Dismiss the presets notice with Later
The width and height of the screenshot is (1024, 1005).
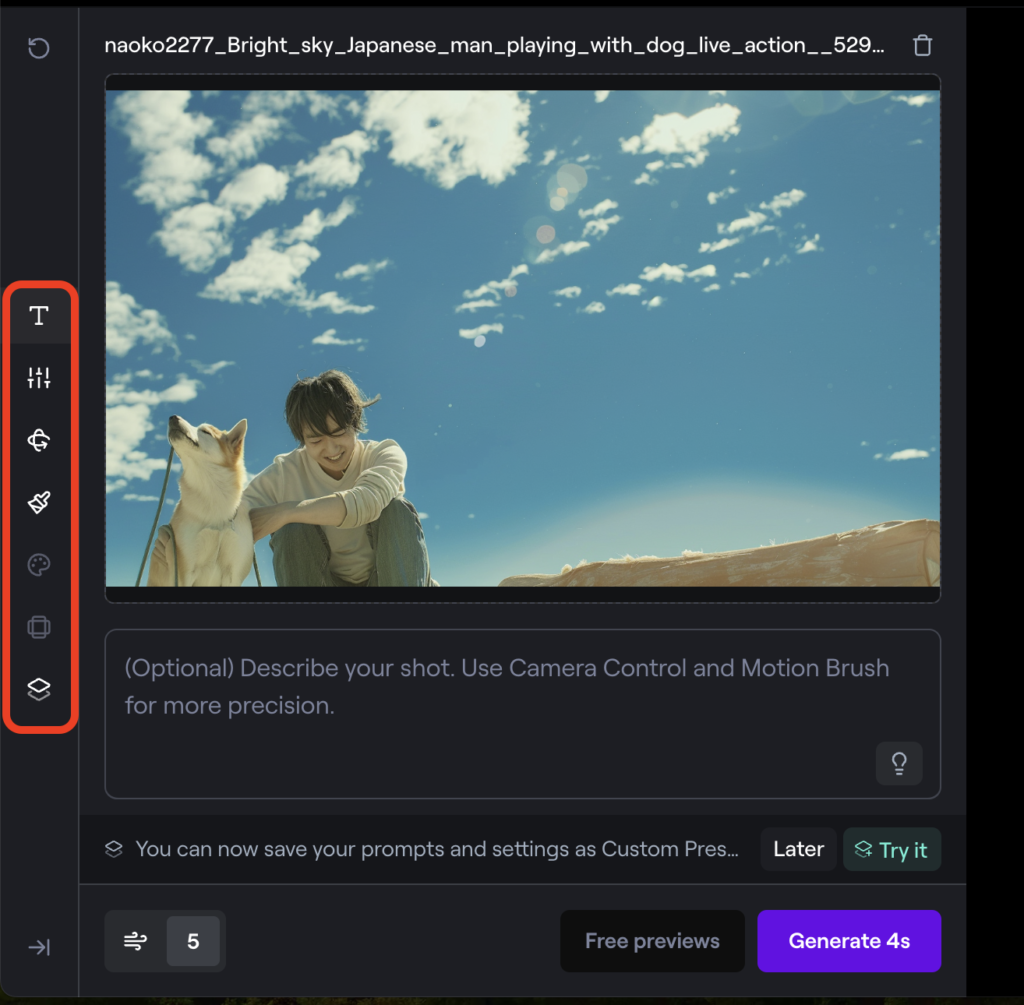click(798, 849)
